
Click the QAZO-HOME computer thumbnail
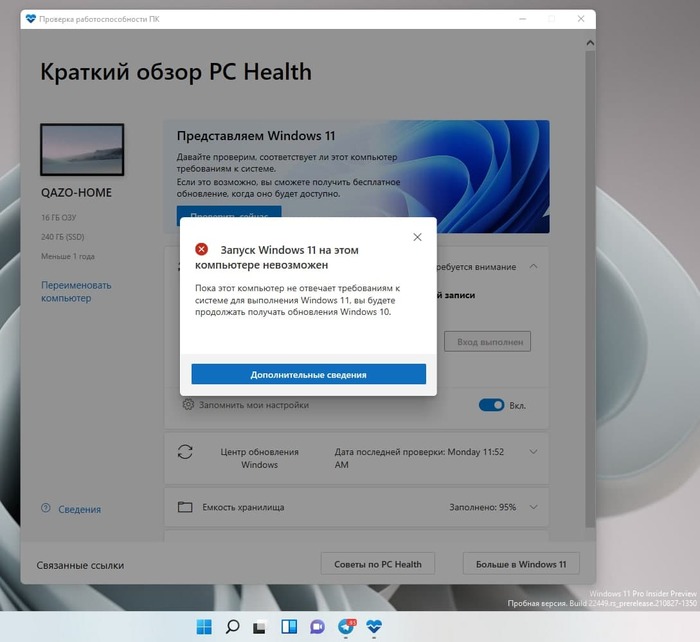tap(82, 150)
